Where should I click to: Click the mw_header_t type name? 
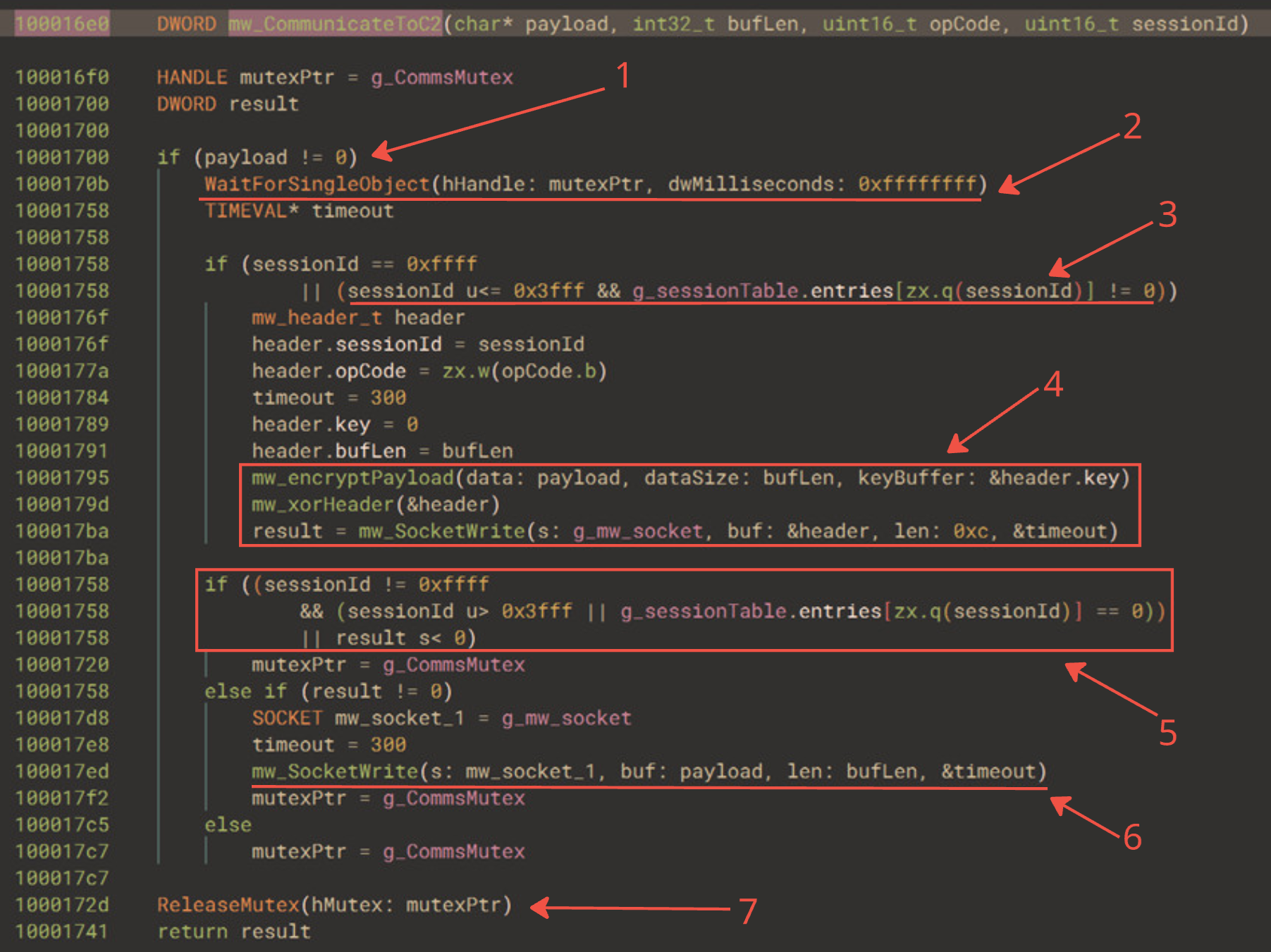316,317
